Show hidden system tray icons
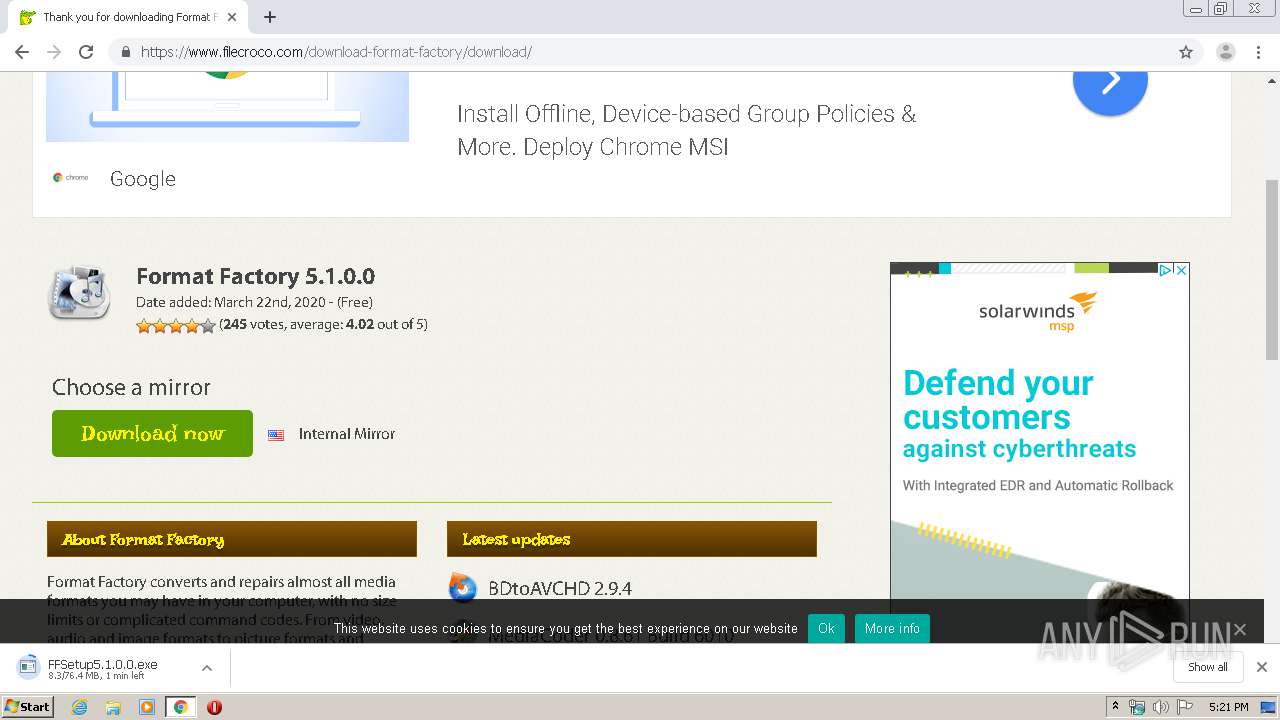Screen dimensions: 1280x720 [x=1115, y=707]
